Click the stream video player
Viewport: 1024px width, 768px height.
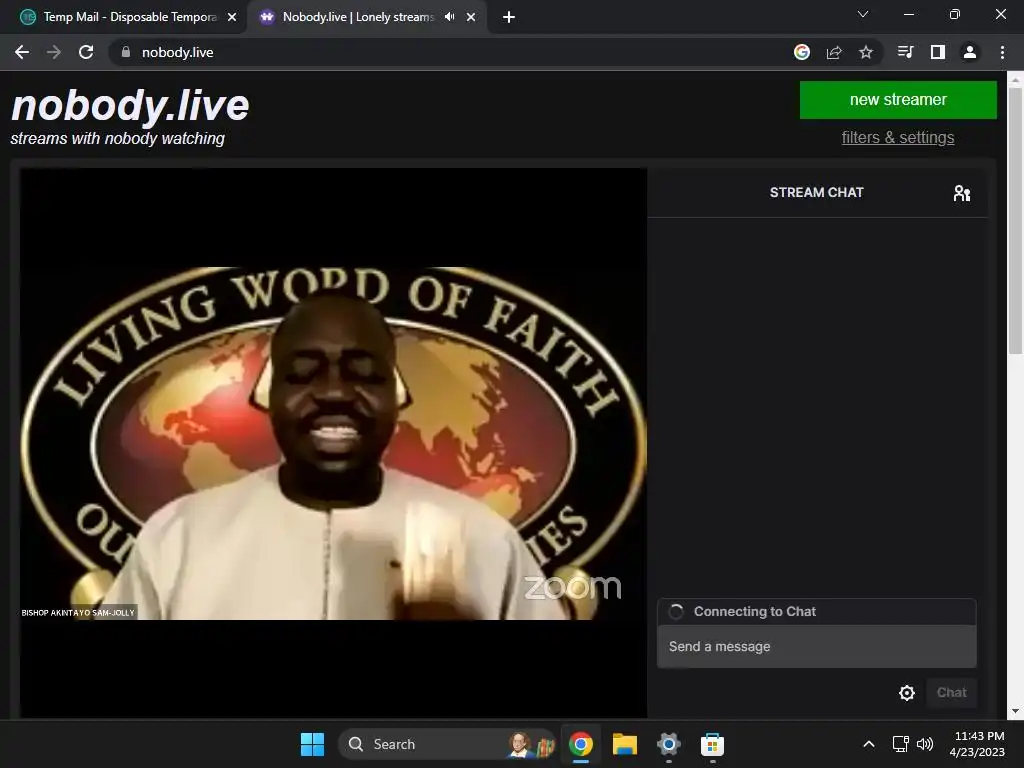(333, 443)
